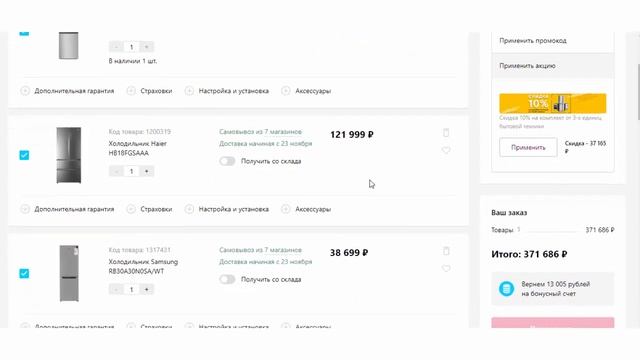
Task: Select the Samsung price '38 699 ₽'
Action: (x=349, y=253)
